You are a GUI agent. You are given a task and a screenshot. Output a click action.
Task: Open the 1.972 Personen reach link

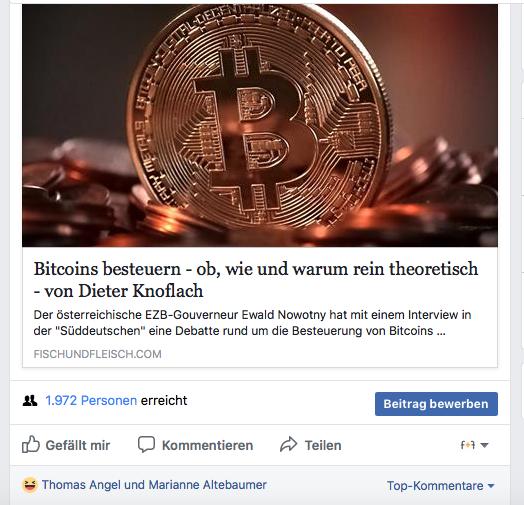tap(91, 400)
